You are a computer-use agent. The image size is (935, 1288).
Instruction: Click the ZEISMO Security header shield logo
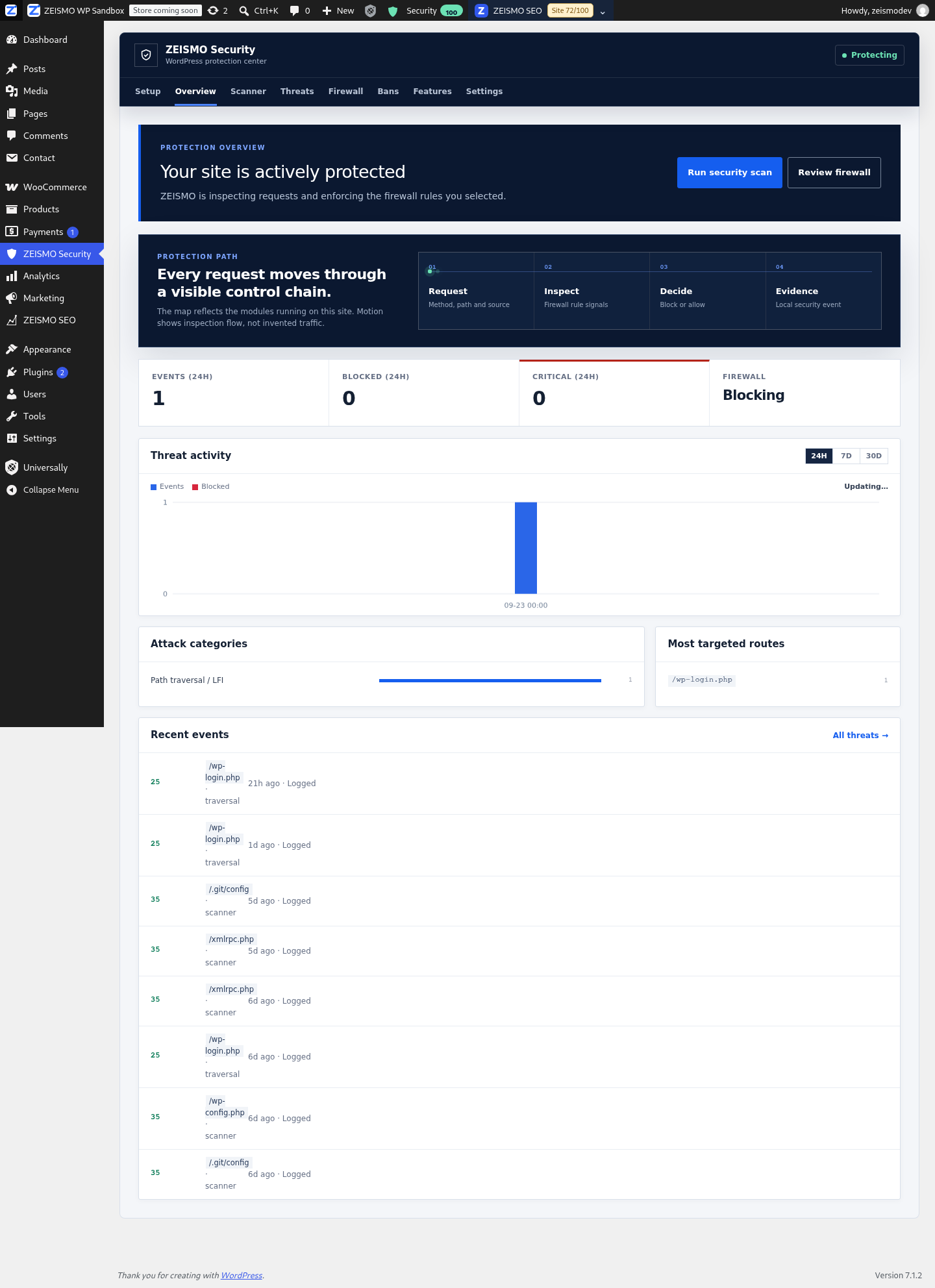click(146, 55)
